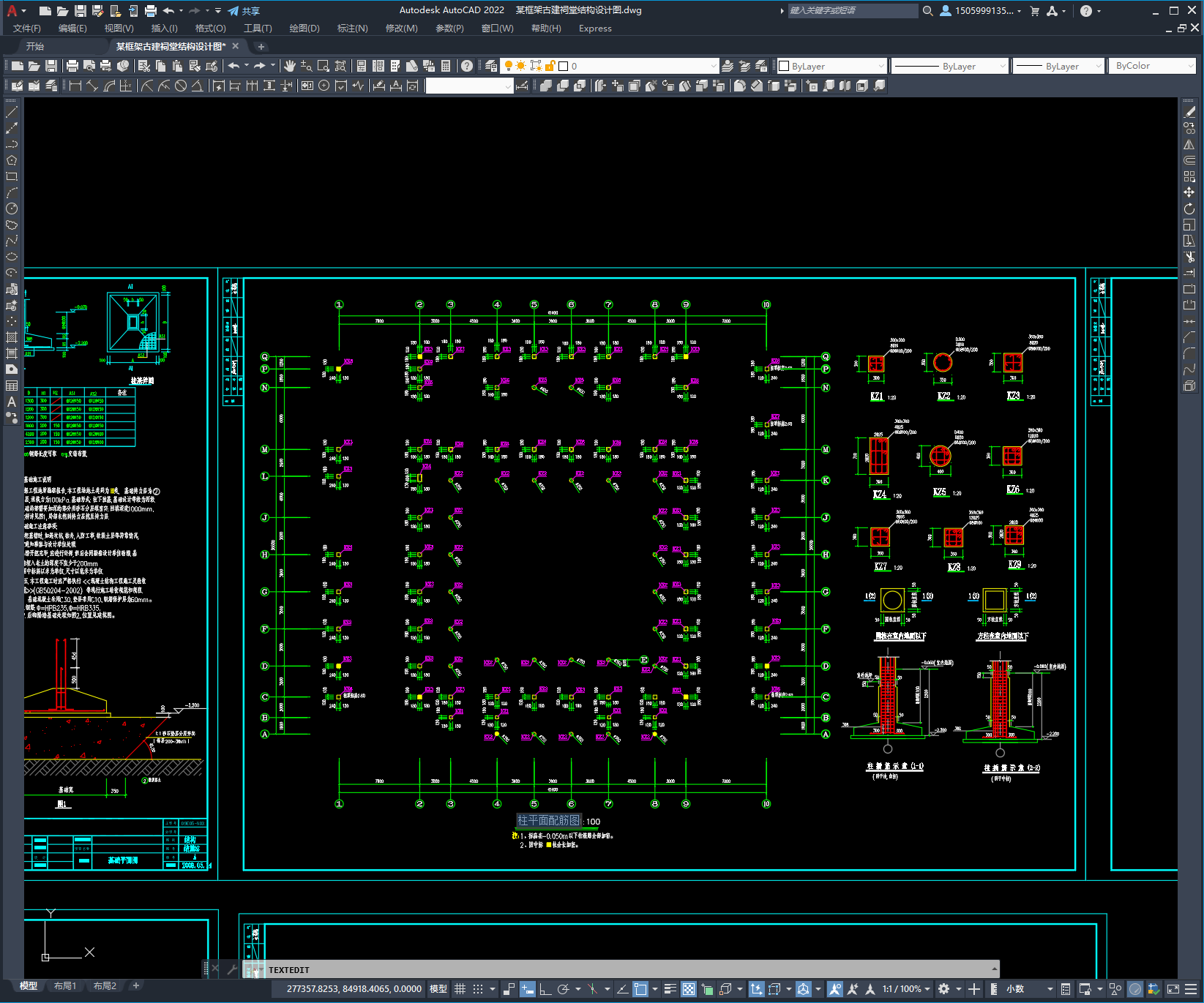Viewport: 1204px width, 1003px height.
Task: Select the Move modify tool
Action: click(x=1189, y=192)
